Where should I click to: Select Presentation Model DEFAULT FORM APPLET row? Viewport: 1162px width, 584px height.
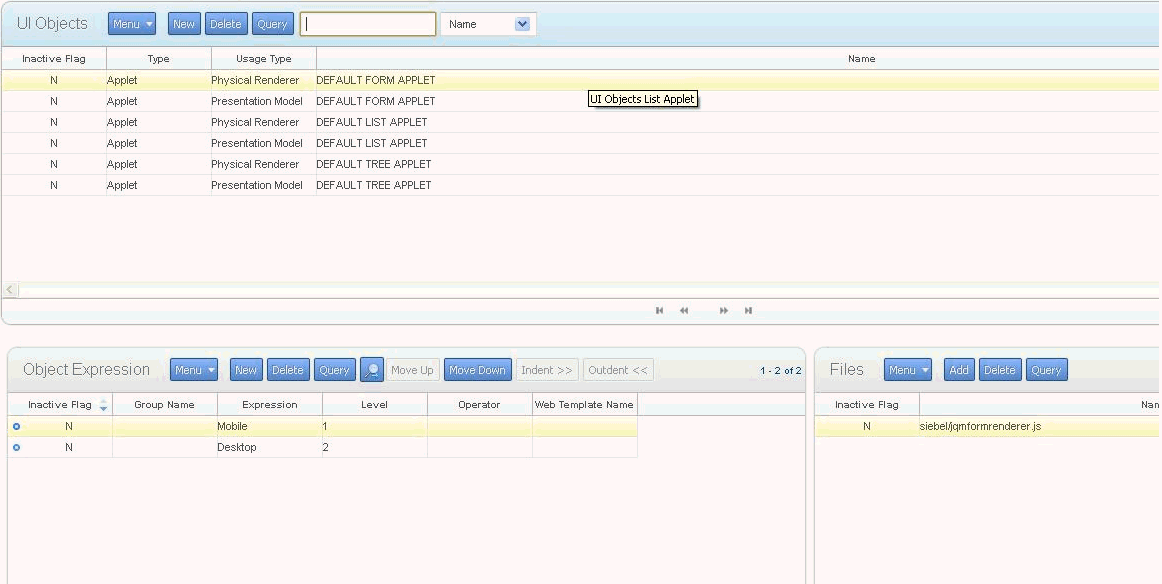pos(580,101)
